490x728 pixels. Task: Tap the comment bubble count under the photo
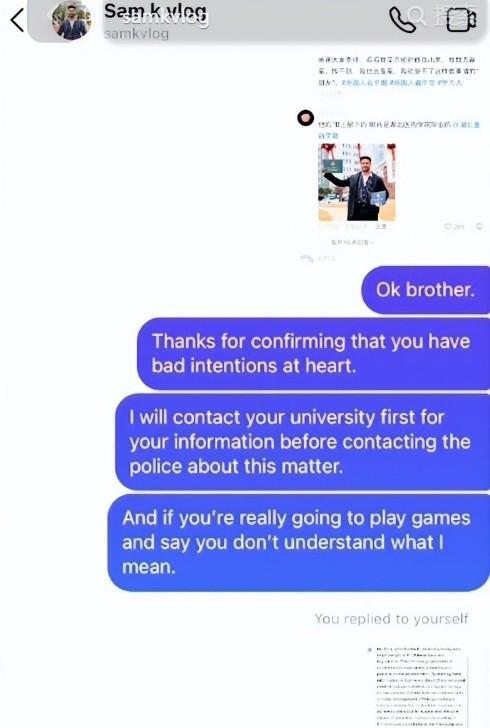click(454, 227)
